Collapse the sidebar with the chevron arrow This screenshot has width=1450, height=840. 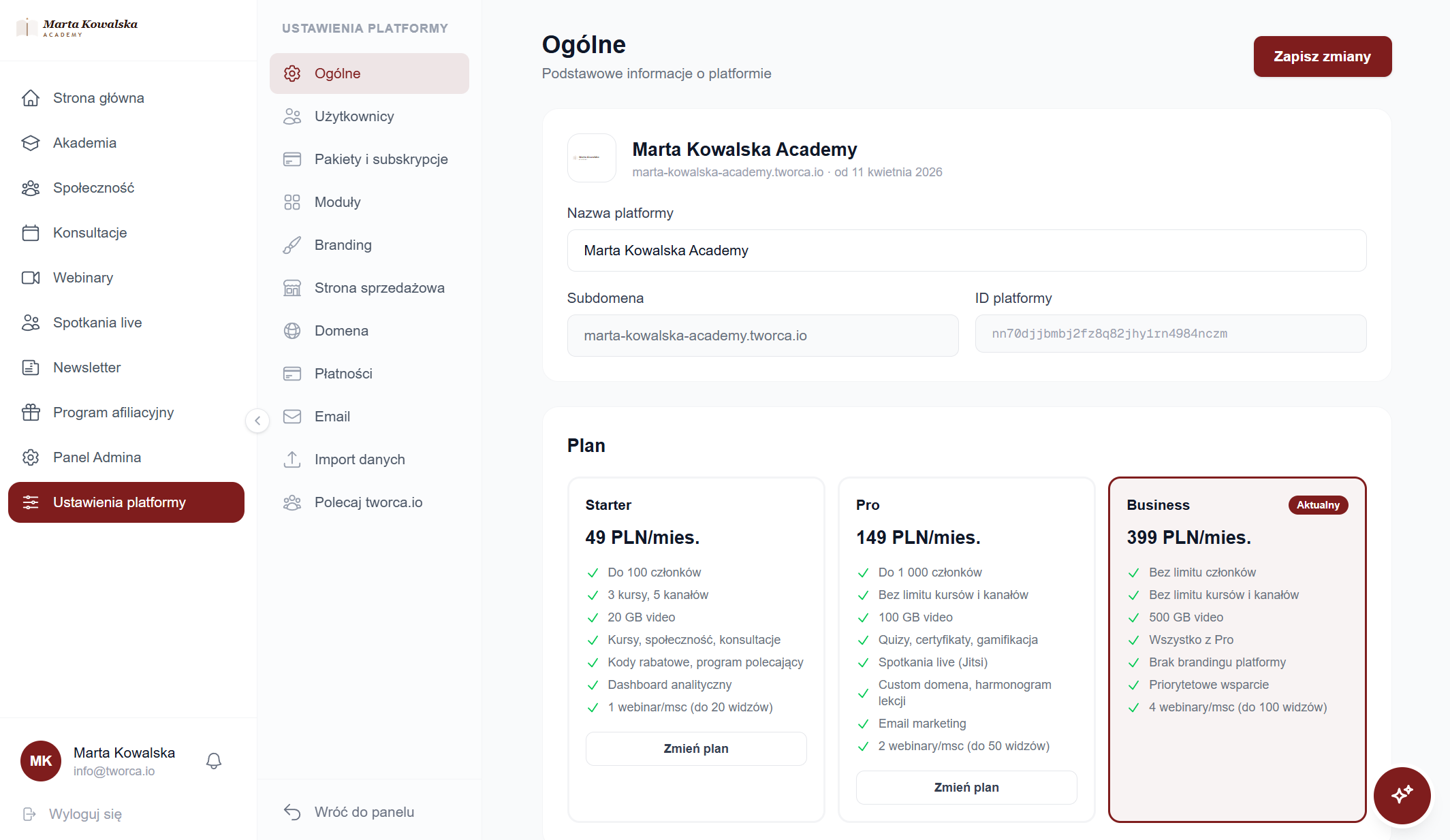(257, 421)
